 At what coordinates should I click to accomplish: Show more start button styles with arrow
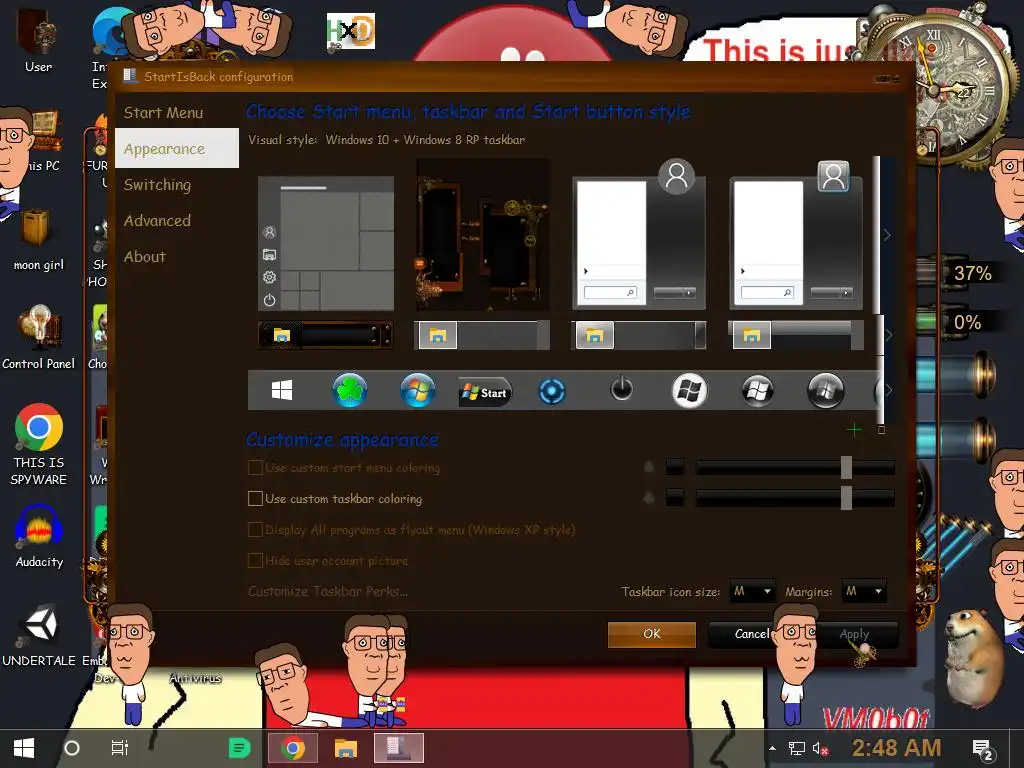(x=888, y=391)
